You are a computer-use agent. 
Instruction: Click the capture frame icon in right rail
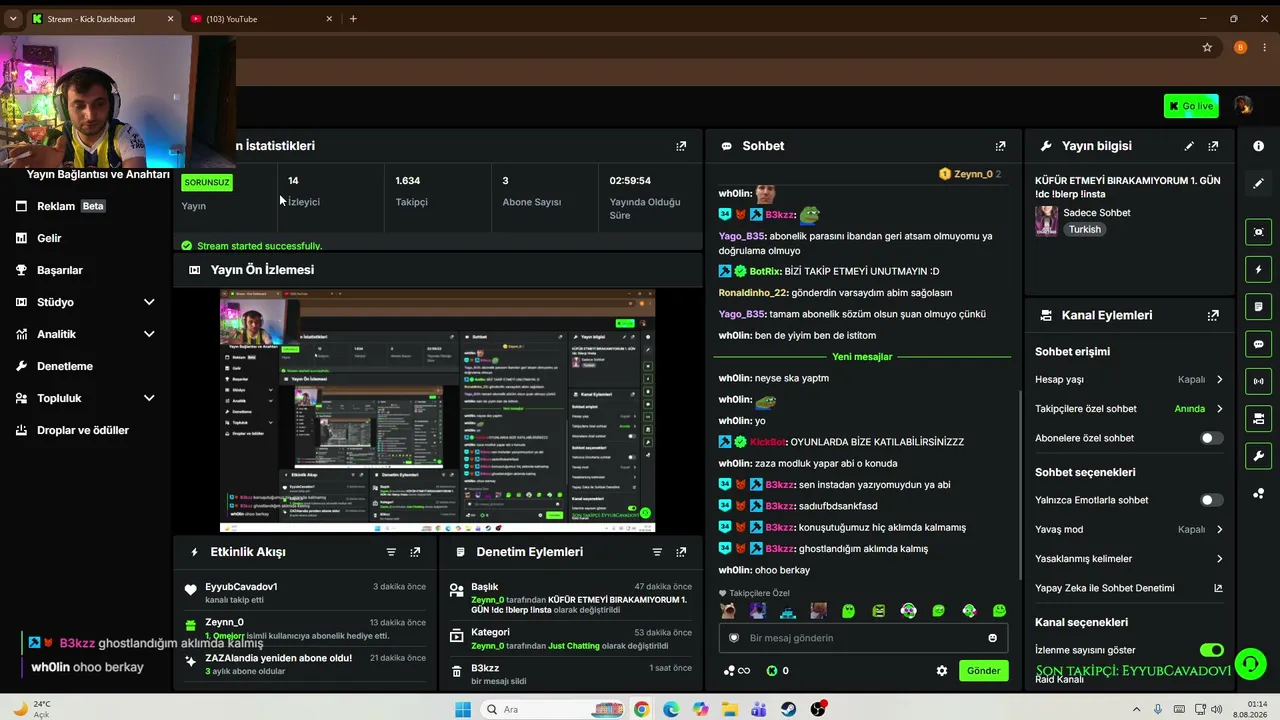click(1258, 232)
